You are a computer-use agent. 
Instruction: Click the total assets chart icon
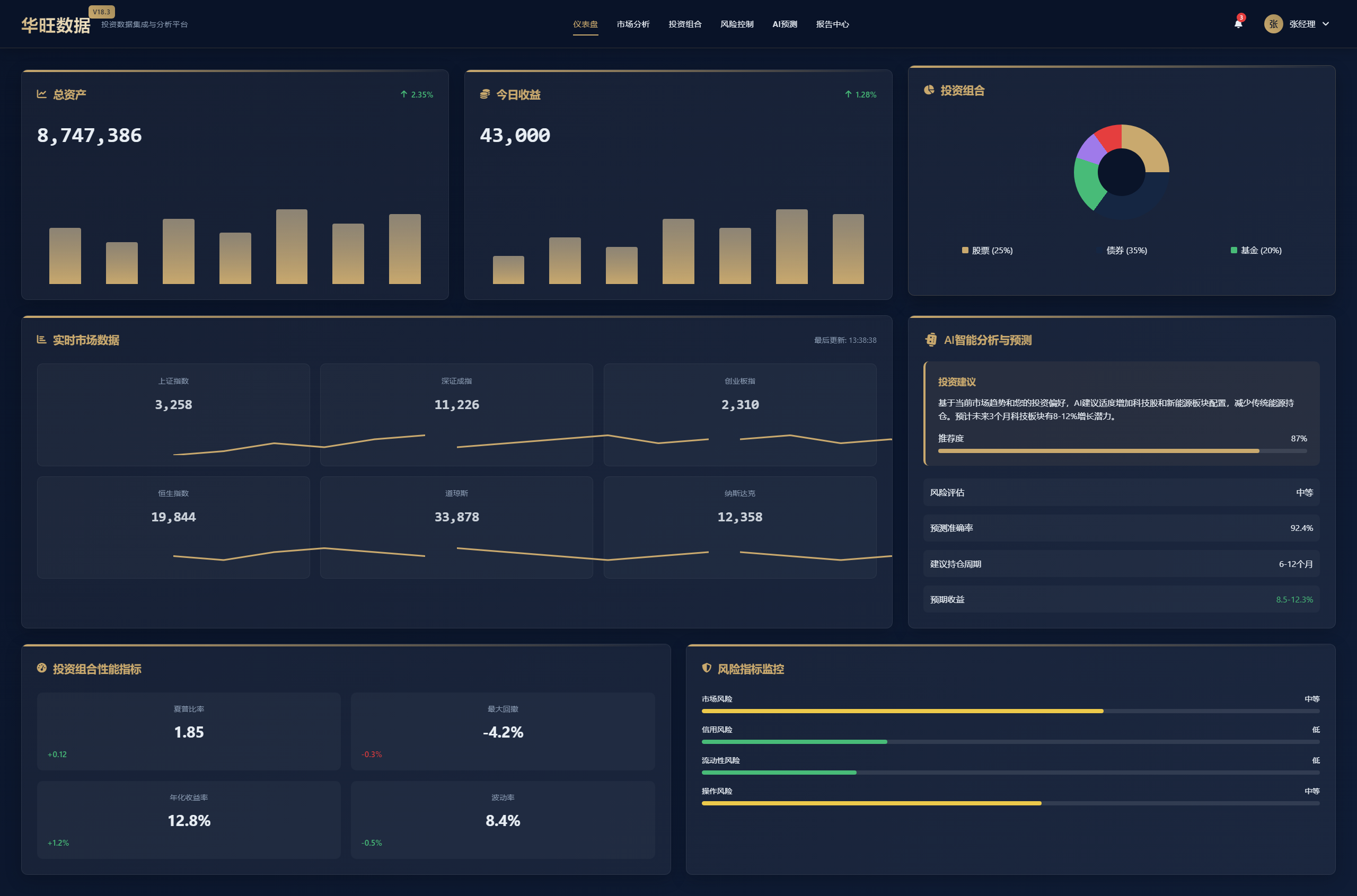coord(42,94)
